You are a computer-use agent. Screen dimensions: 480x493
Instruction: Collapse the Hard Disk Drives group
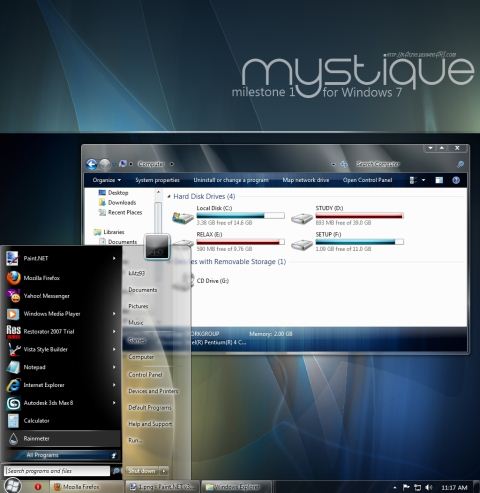coord(169,196)
